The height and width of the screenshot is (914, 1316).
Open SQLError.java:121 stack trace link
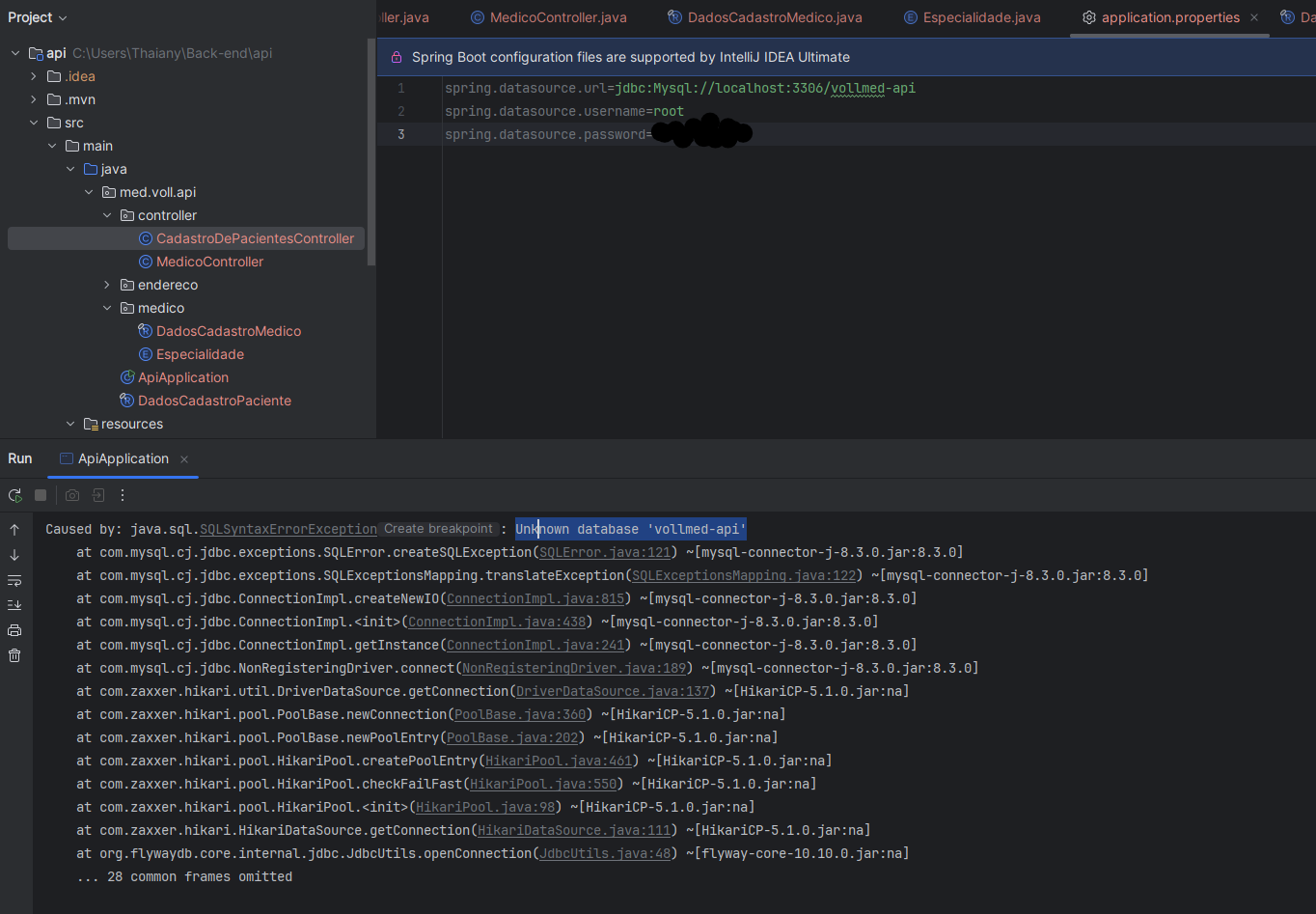click(x=604, y=552)
